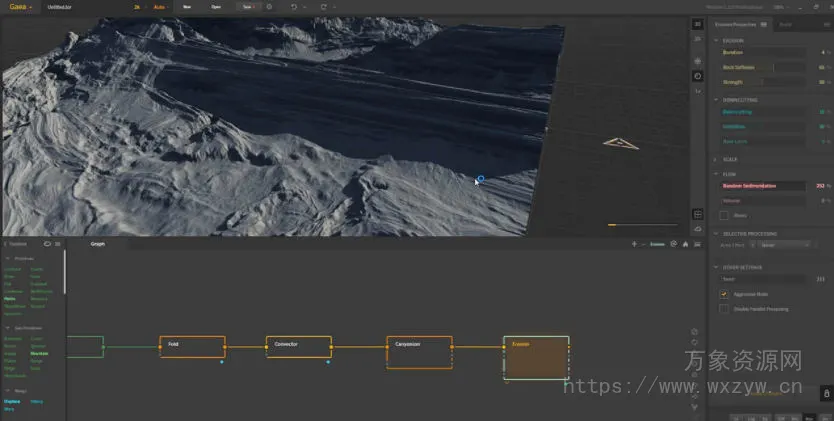This screenshot has width=834, height=421.
Task: Click the cloud icon in toolbox header
Action: pyautogui.click(x=47, y=244)
